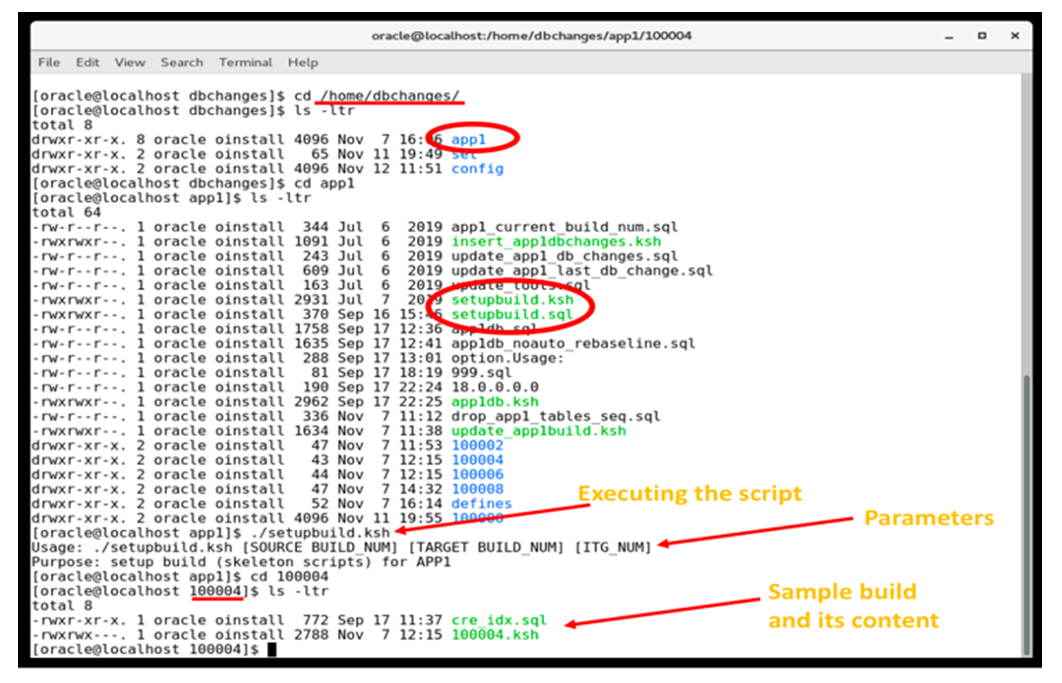Click update_app1build.ksh file name

[538, 430]
